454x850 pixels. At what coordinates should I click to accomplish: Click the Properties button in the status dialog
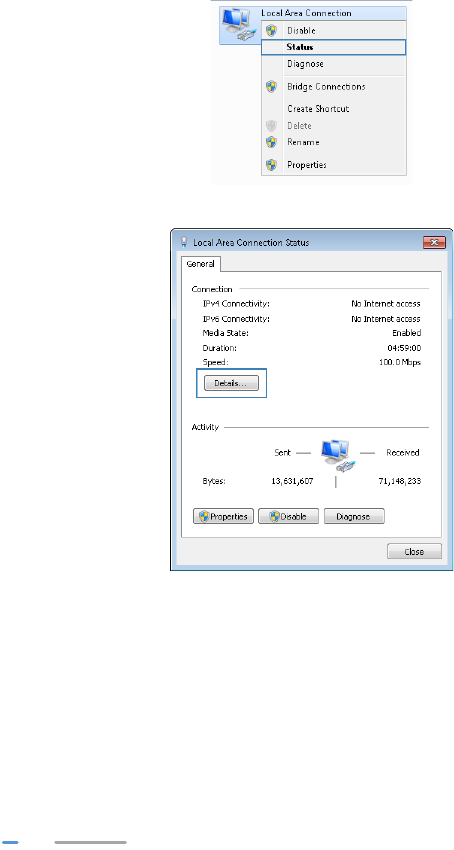pyautogui.click(x=223, y=516)
